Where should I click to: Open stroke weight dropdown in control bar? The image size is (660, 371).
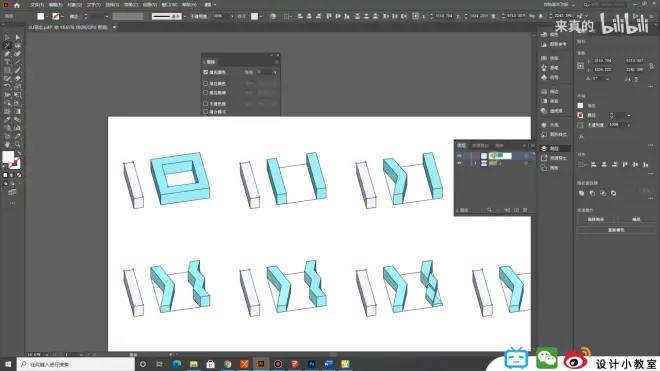(106, 16)
